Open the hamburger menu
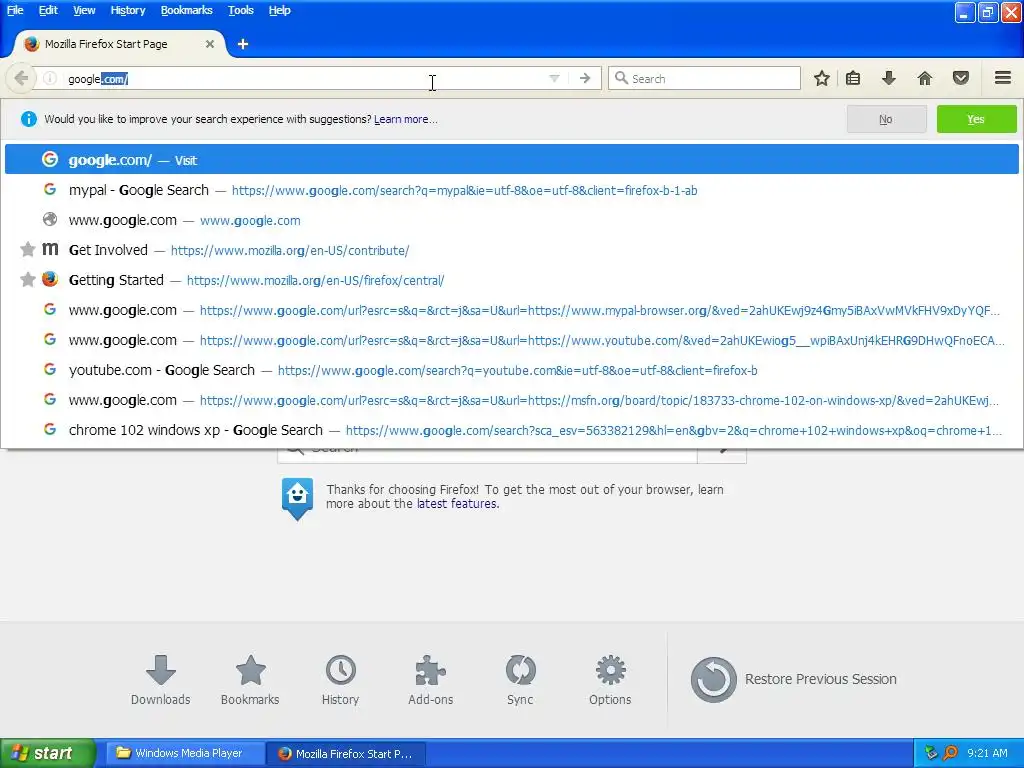1024x768 pixels. point(1003,78)
